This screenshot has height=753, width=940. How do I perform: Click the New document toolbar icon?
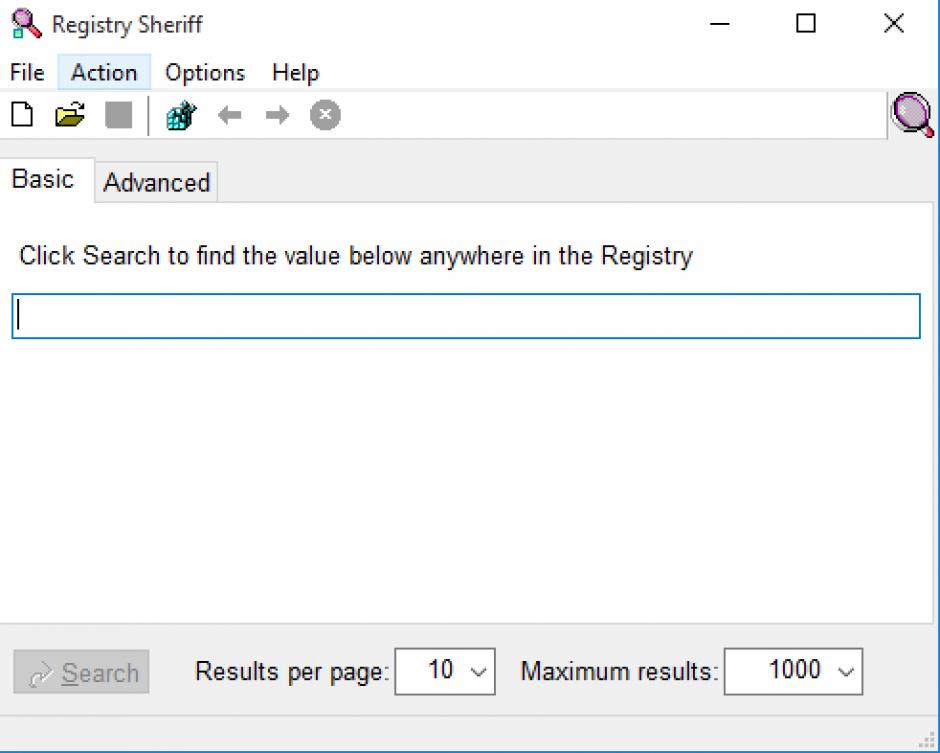point(23,115)
